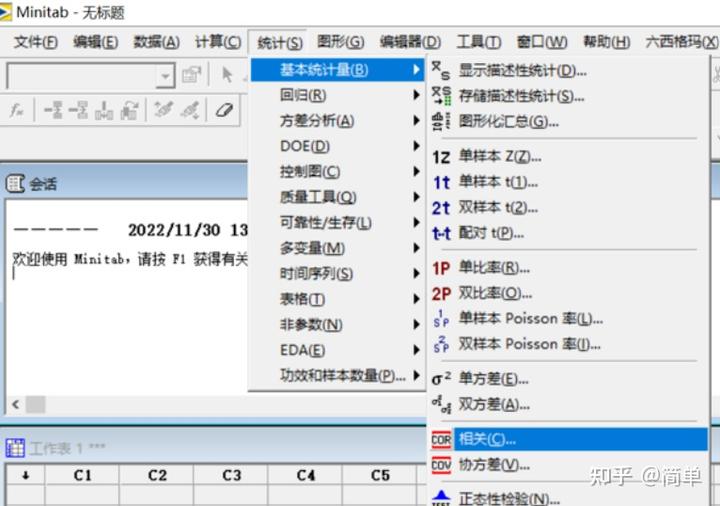Expand the EDA(E) submenu
720x506 pixels.
(338, 350)
